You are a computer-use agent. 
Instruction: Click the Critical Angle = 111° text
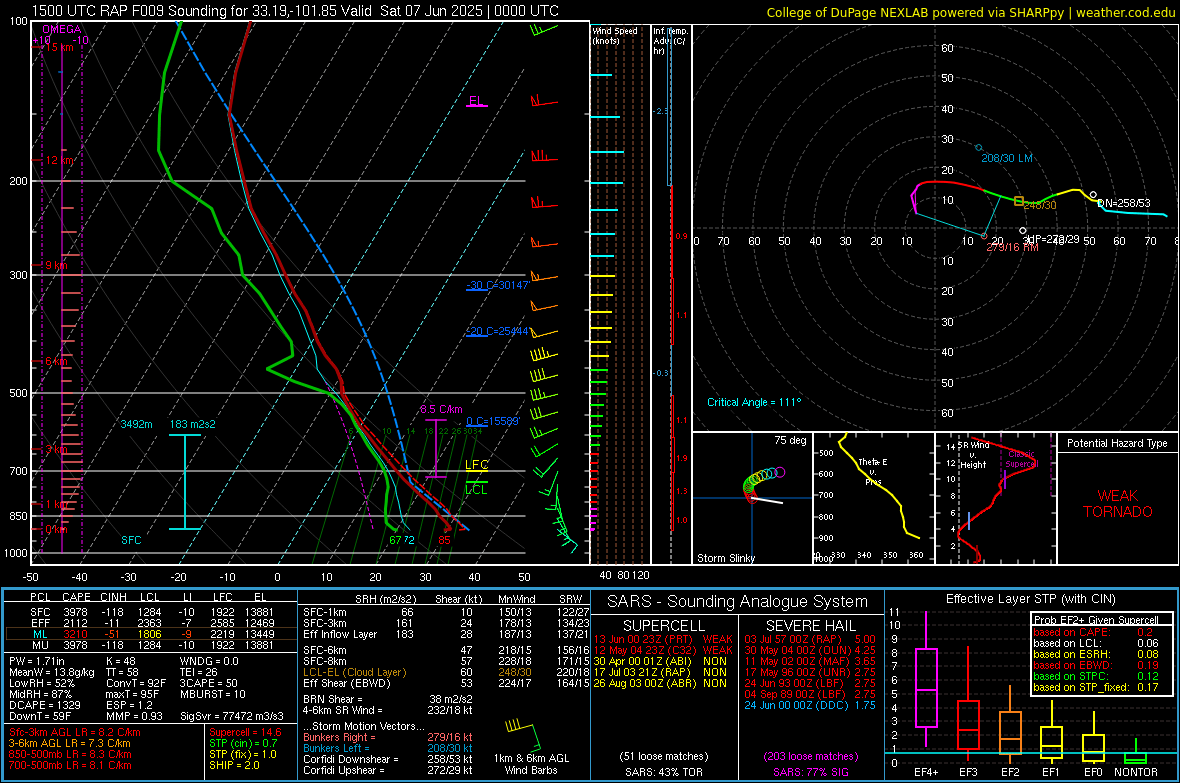754,402
